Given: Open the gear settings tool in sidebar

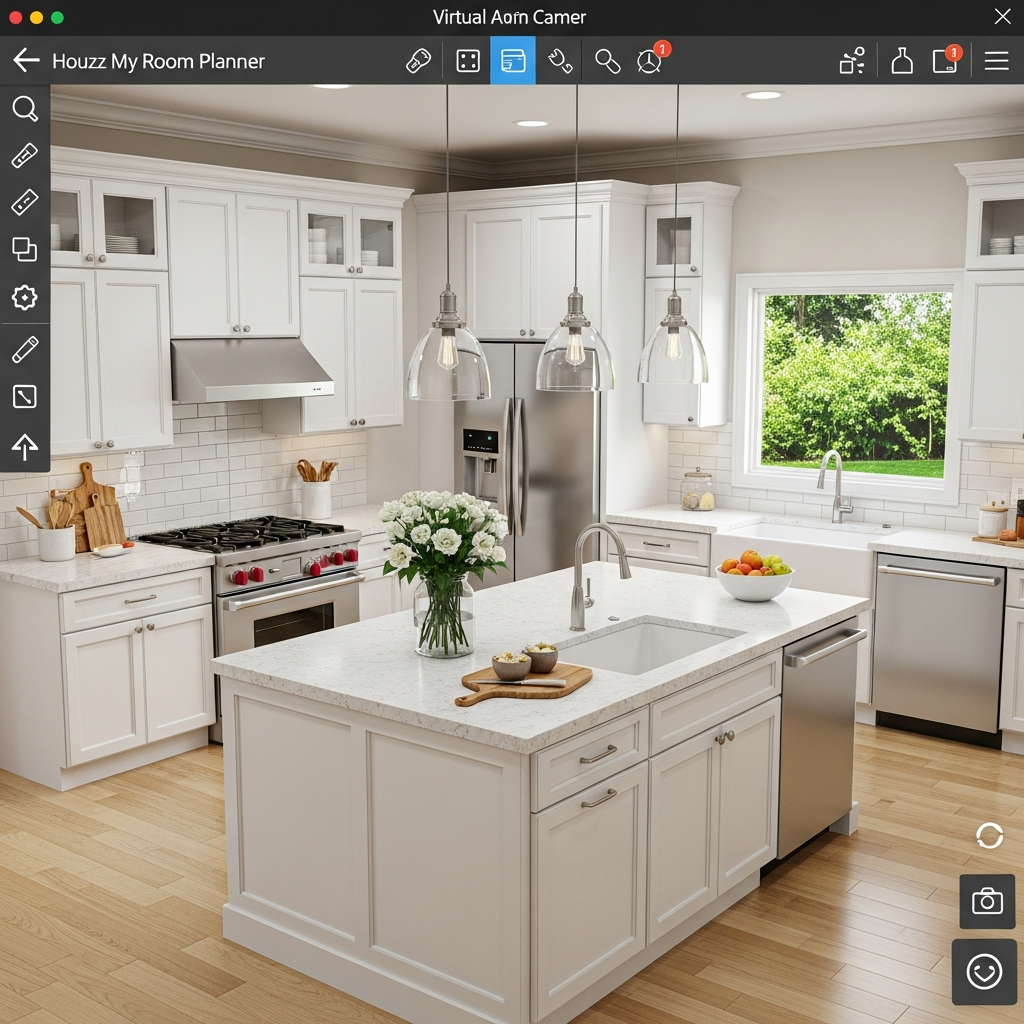Looking at the screenshot, I should pos(25,297).
